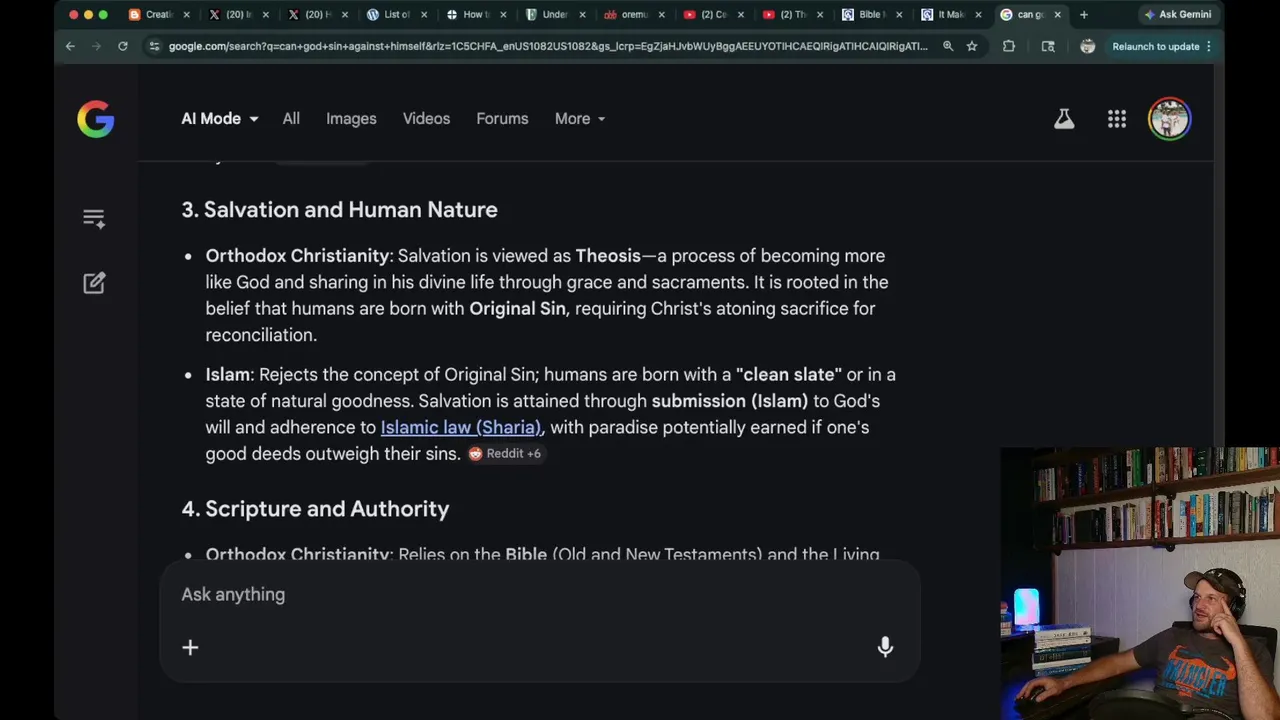Screen dimensions: 1280x720
Task: Click the plus attachment icon
Action: (190, 647)
